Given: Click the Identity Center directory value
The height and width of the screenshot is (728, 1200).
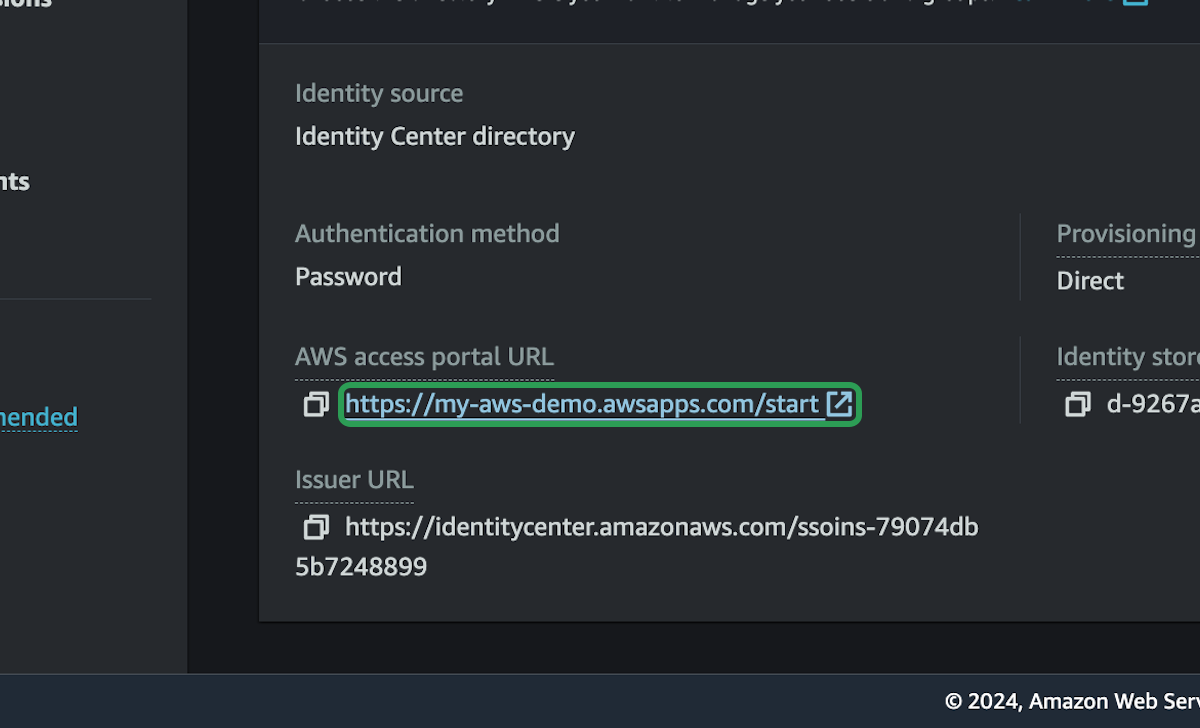Looking at the screenshot, I should (435, 136).
